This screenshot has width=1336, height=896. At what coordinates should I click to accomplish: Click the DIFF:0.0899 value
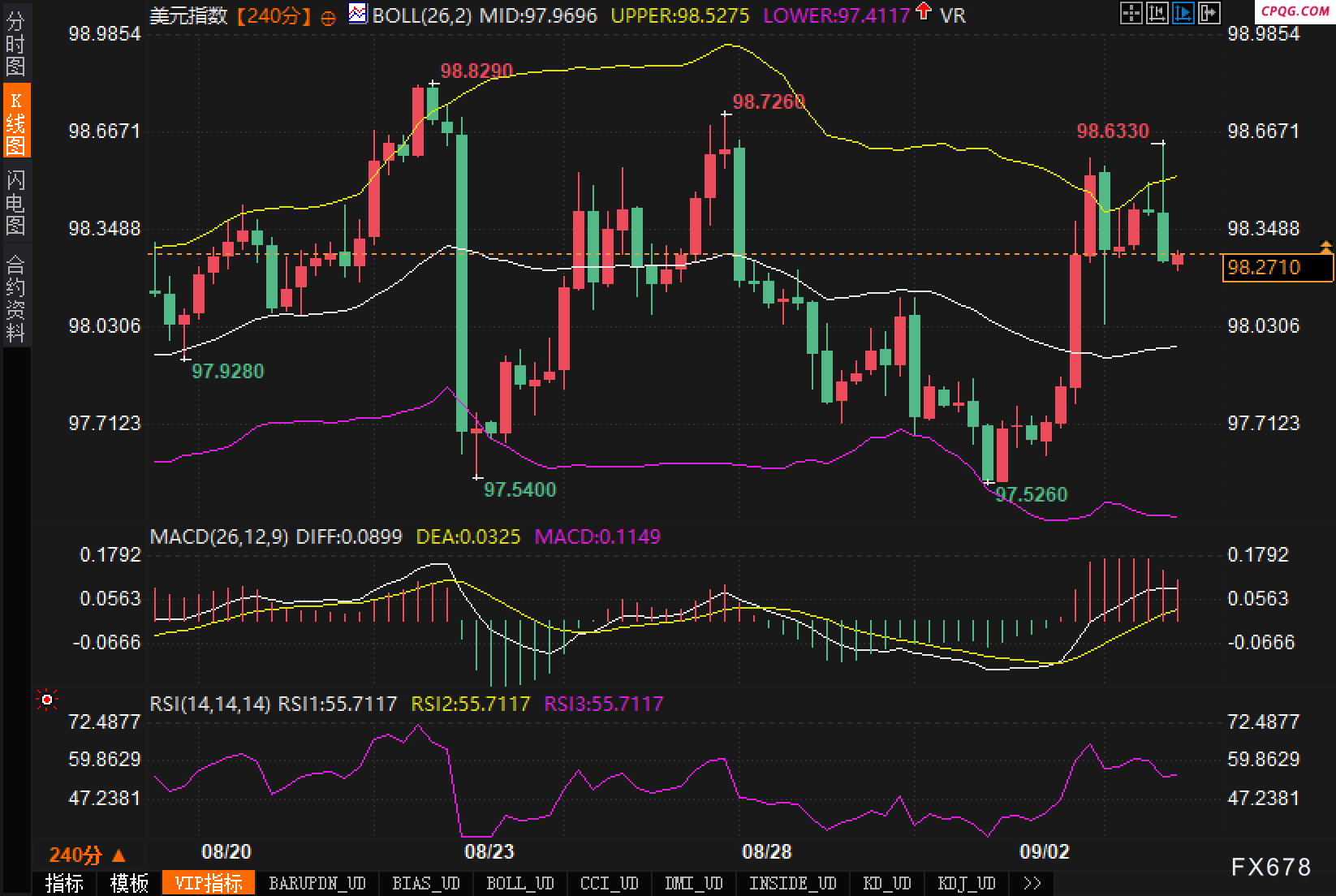tap(349, 536)
